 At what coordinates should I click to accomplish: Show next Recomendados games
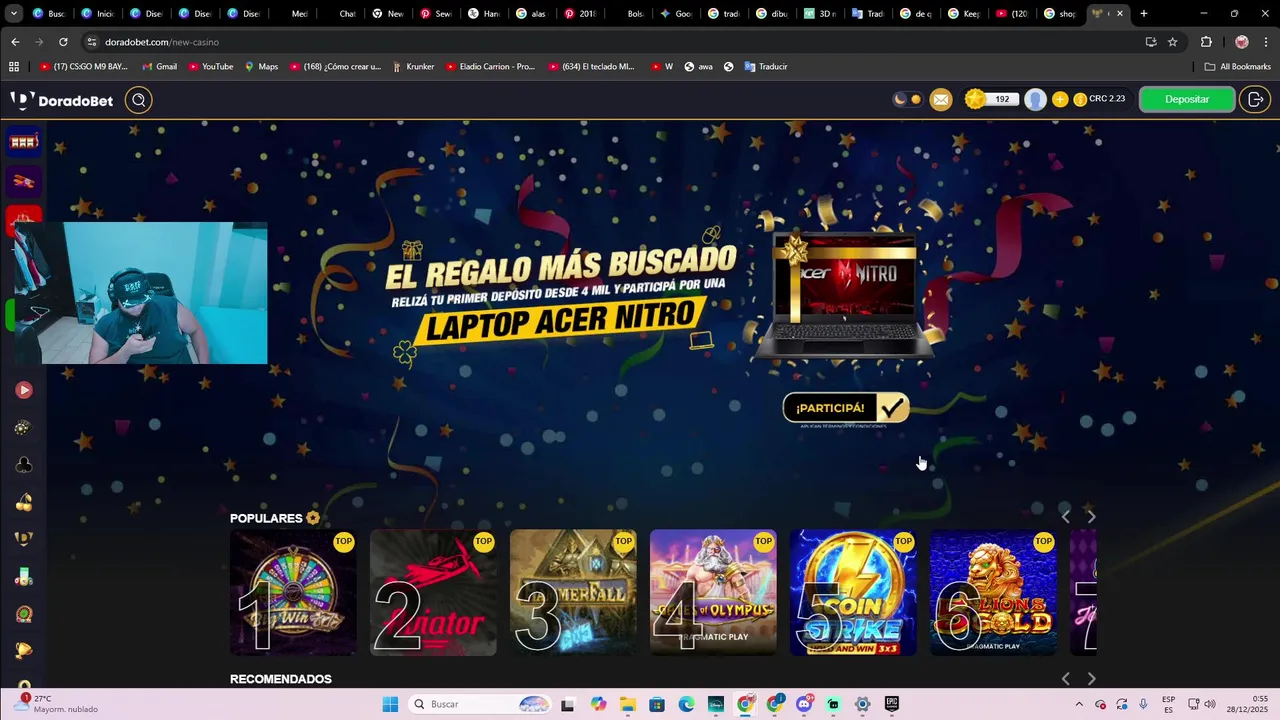[x=1091, y=679]
